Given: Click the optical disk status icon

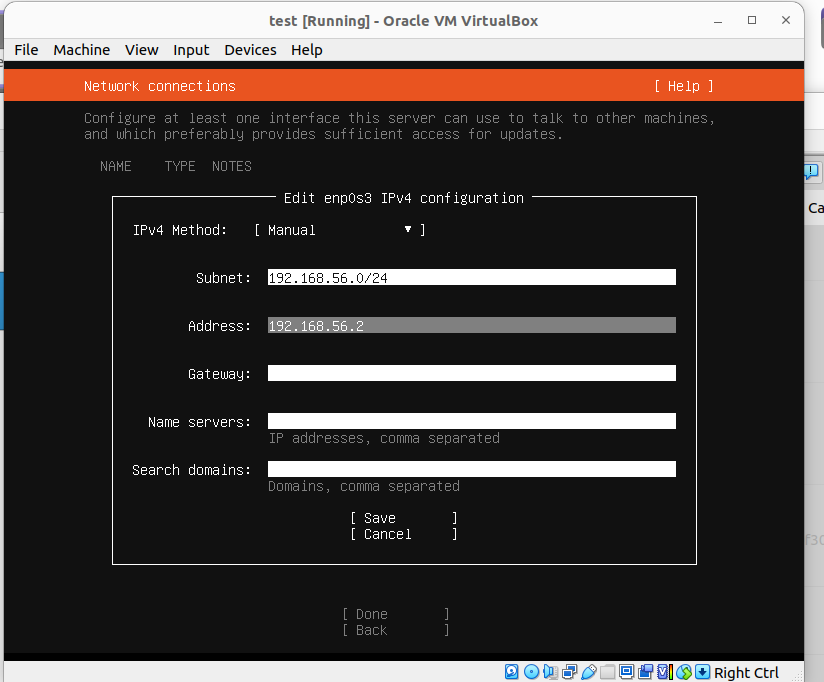Looking at the screenshot, I should point(531,671).
